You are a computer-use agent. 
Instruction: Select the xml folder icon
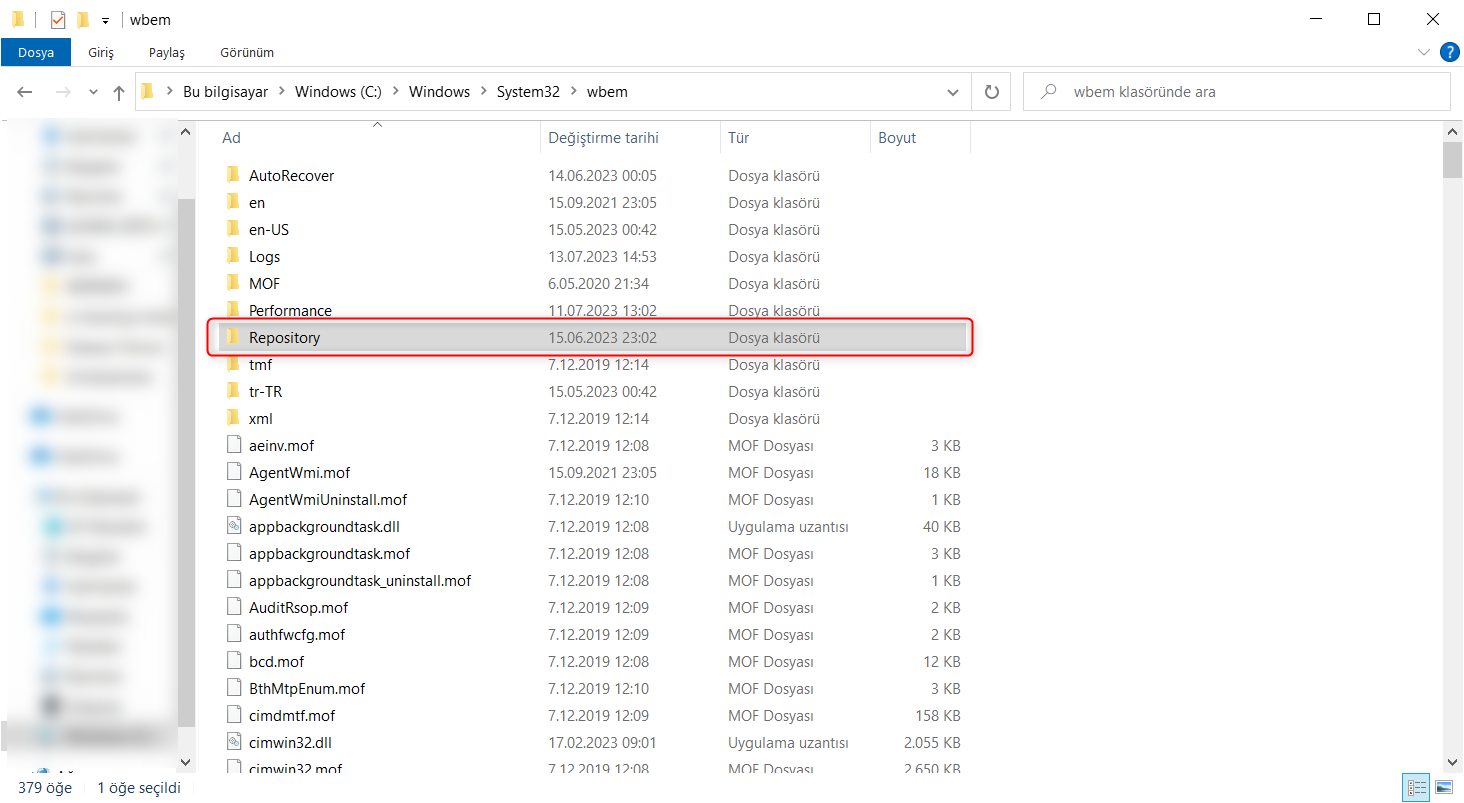point(233,418)
